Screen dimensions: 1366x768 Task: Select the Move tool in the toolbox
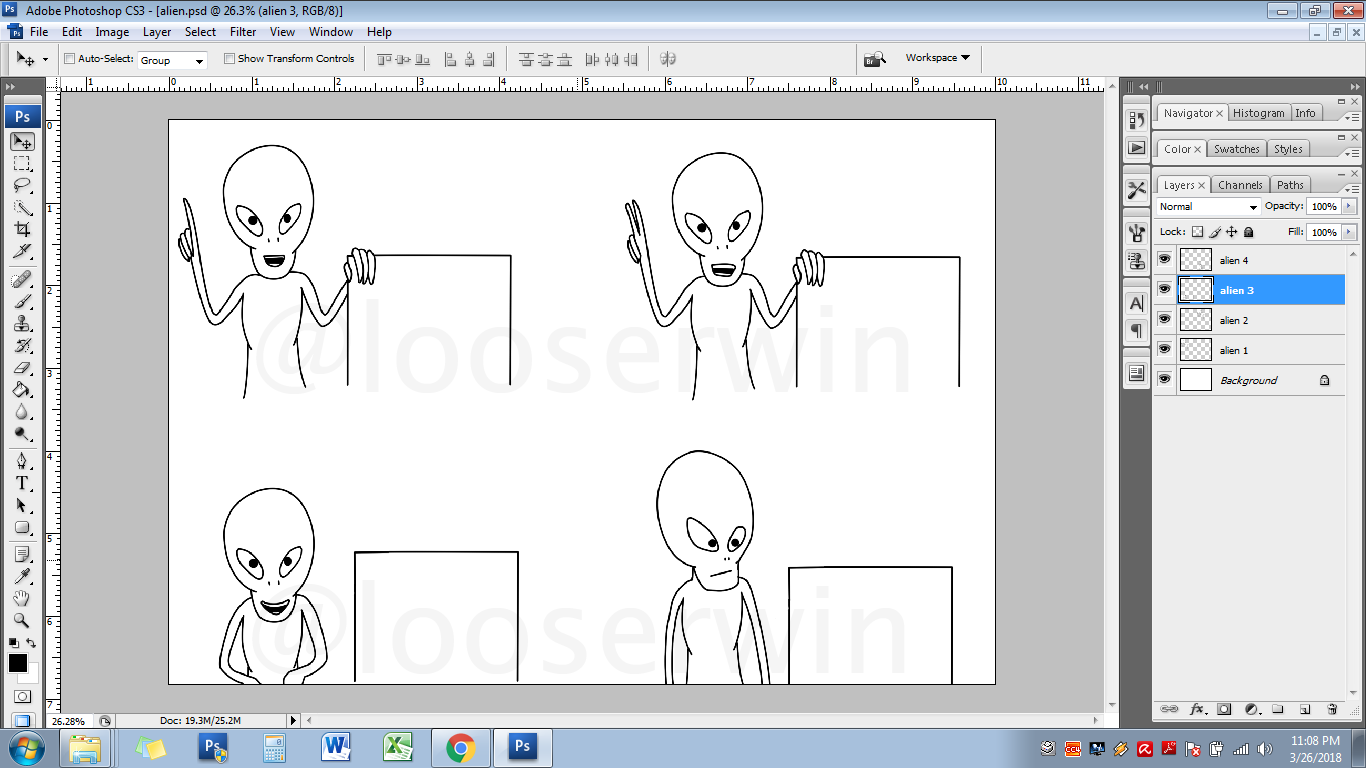22,142
